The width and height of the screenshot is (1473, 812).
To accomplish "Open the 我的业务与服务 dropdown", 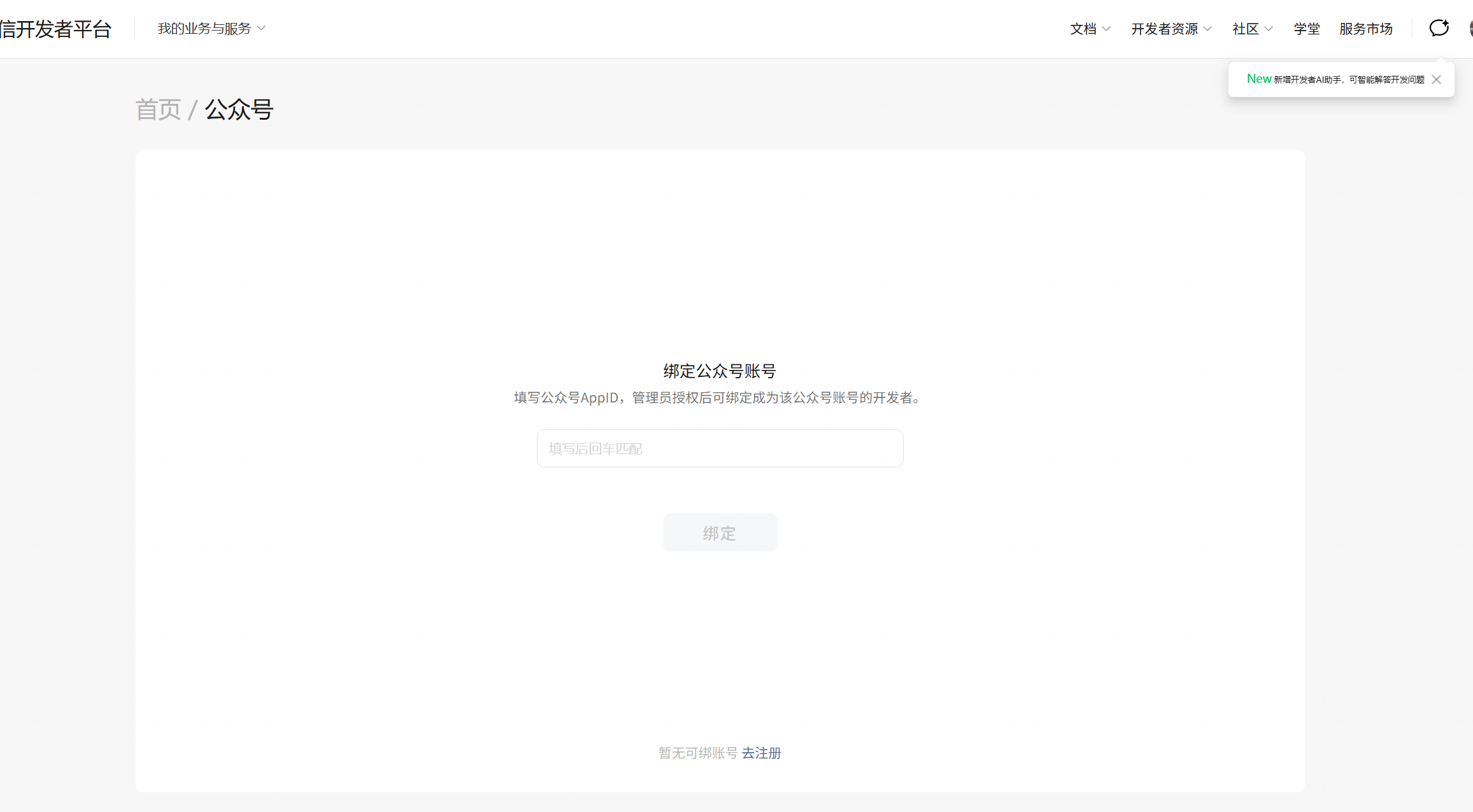I will click(x=204, y=29).
